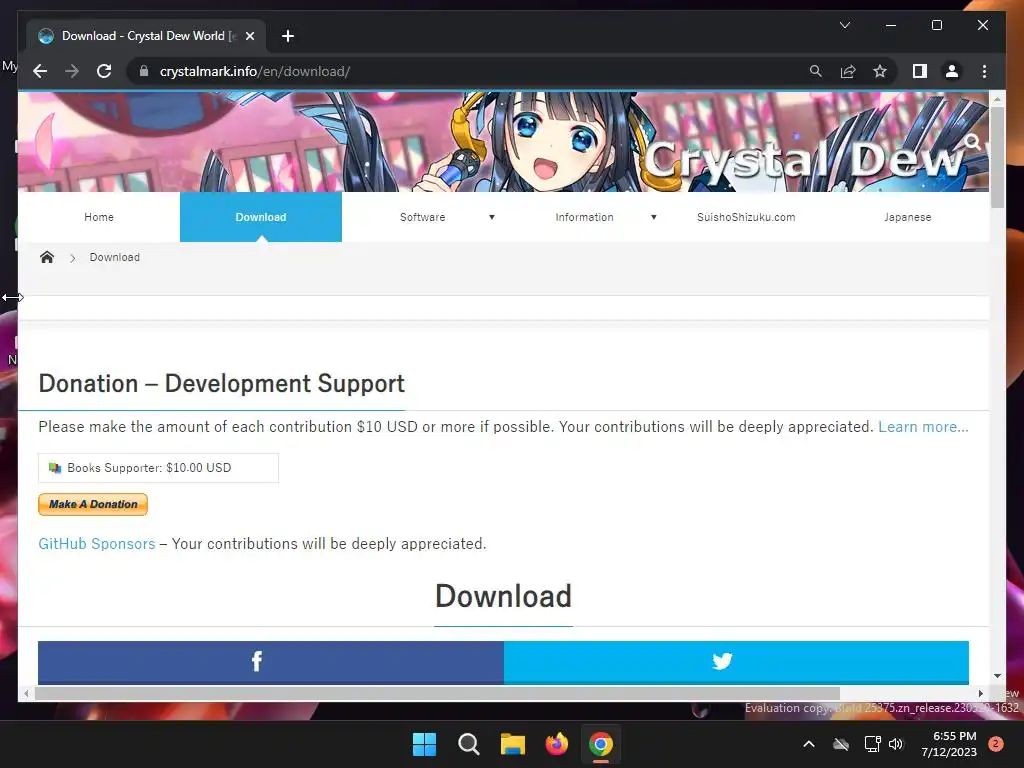1024x768 pixels.
Task: Click the horizontal scrollbar thumb
Action: coord(437,693)
